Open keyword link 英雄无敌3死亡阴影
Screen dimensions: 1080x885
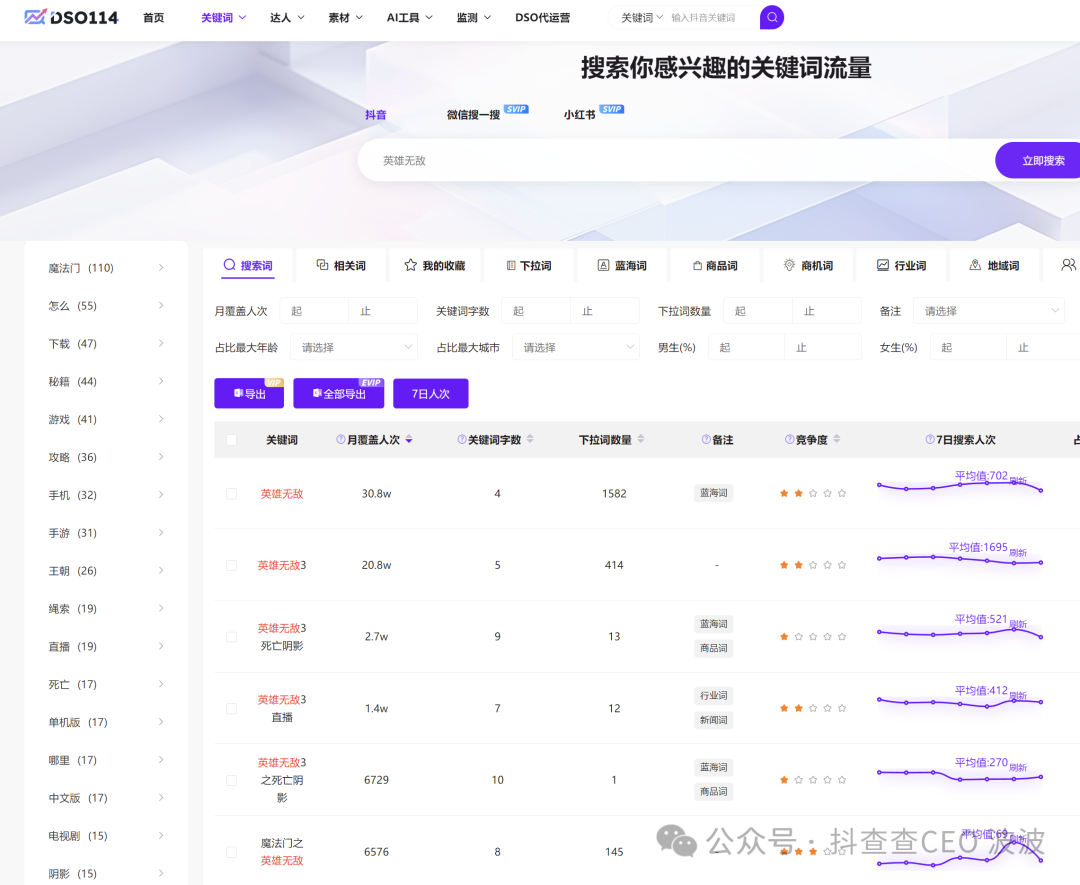pyautogui.click(x=283, y=636)
